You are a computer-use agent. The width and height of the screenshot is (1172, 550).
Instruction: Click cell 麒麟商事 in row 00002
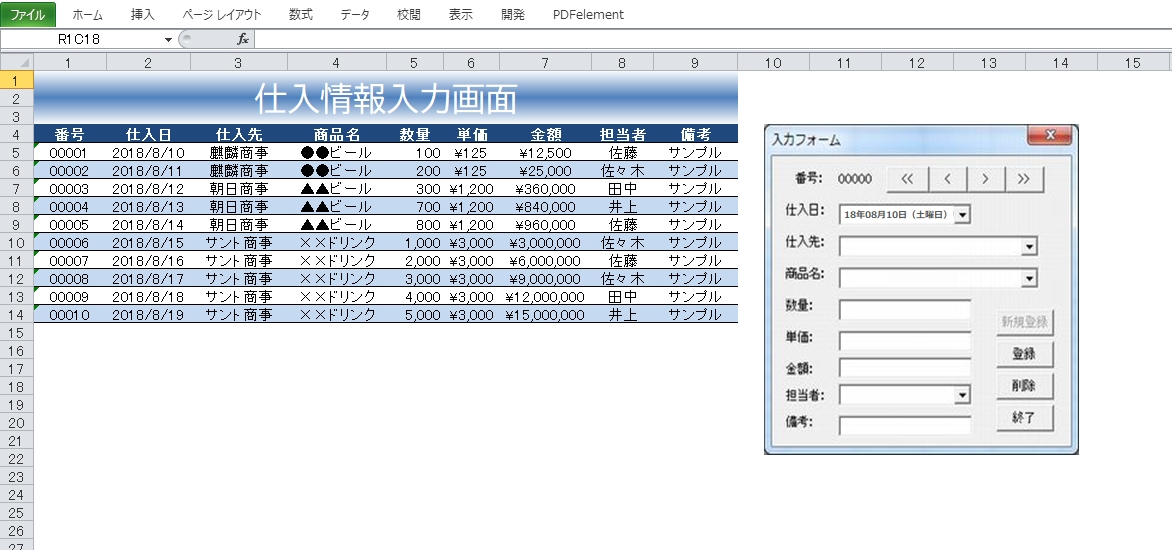click(x=238, y=171)
